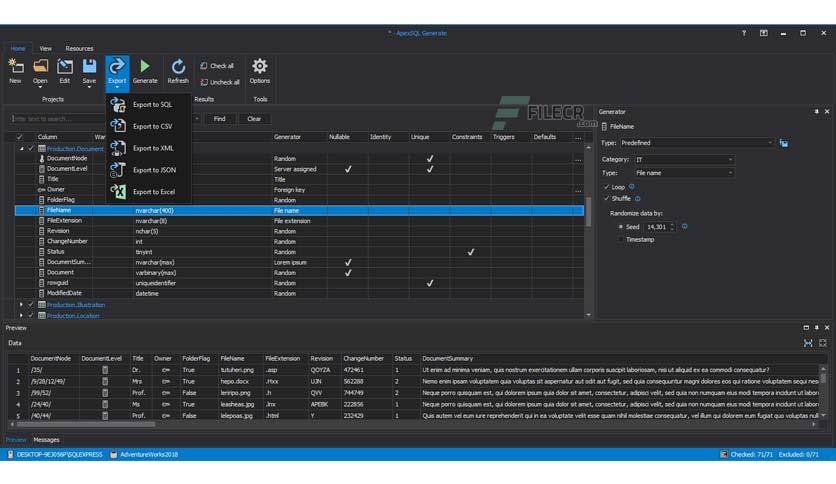836x484 pixels.
Task: Choose Export to XML
Action: 148,148
